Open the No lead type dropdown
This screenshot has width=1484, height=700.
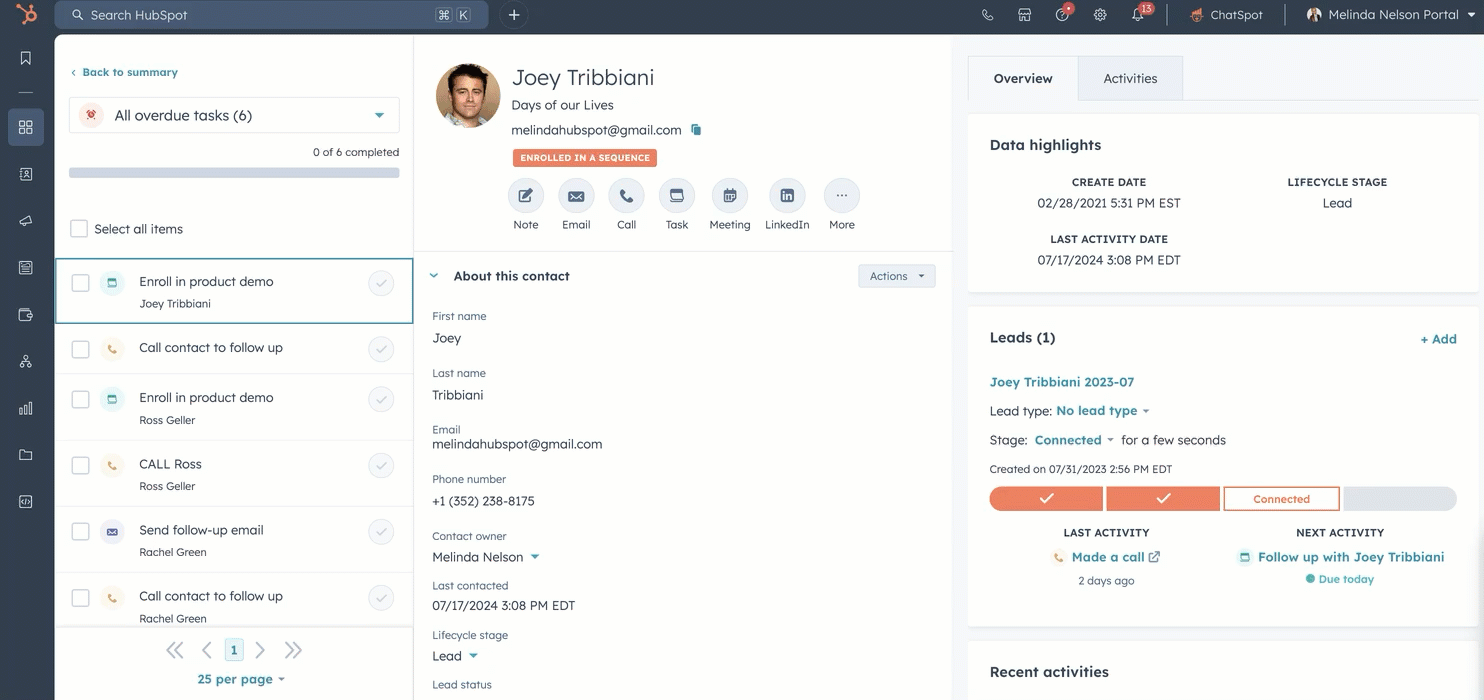coord(1103,411)
